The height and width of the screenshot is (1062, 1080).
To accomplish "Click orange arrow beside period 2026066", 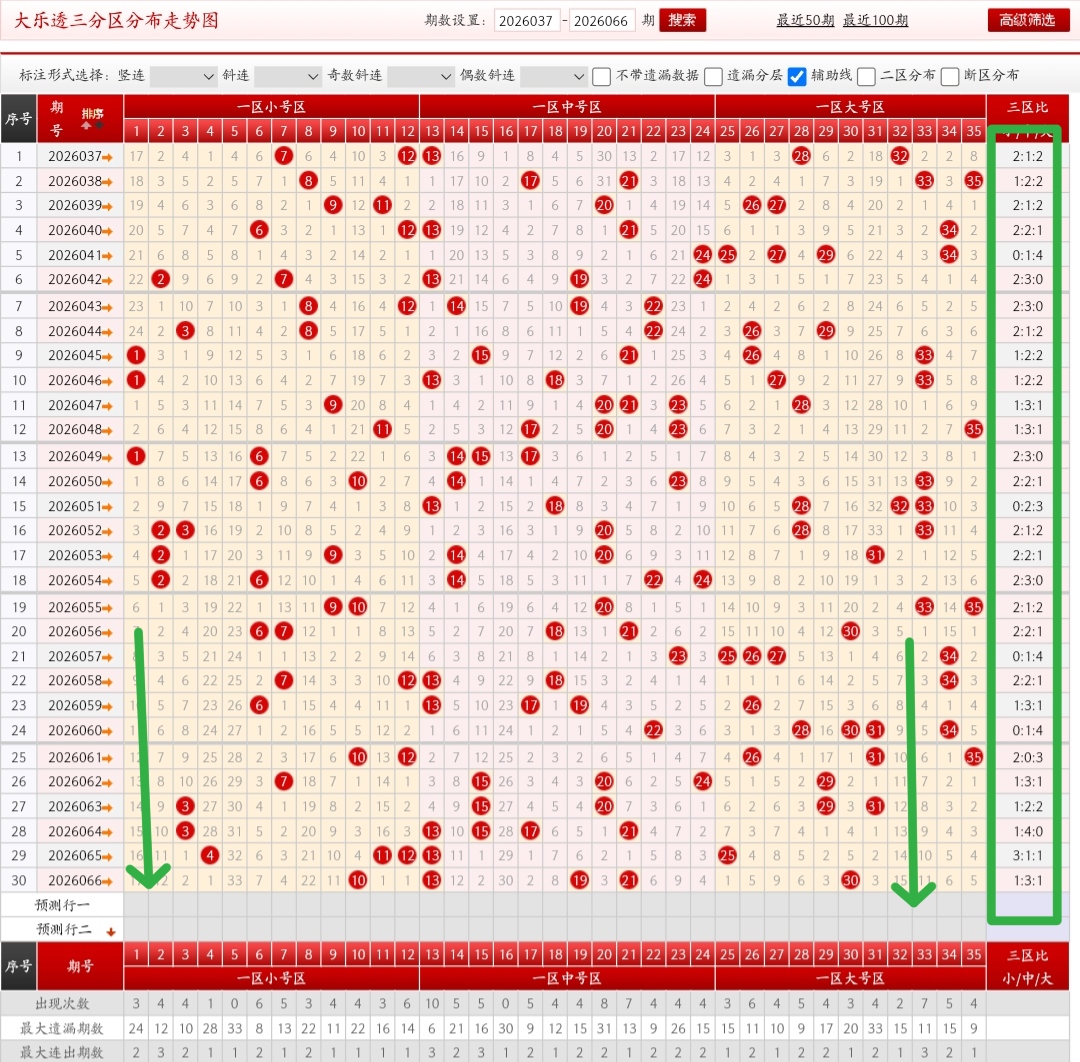I will 107,882.
